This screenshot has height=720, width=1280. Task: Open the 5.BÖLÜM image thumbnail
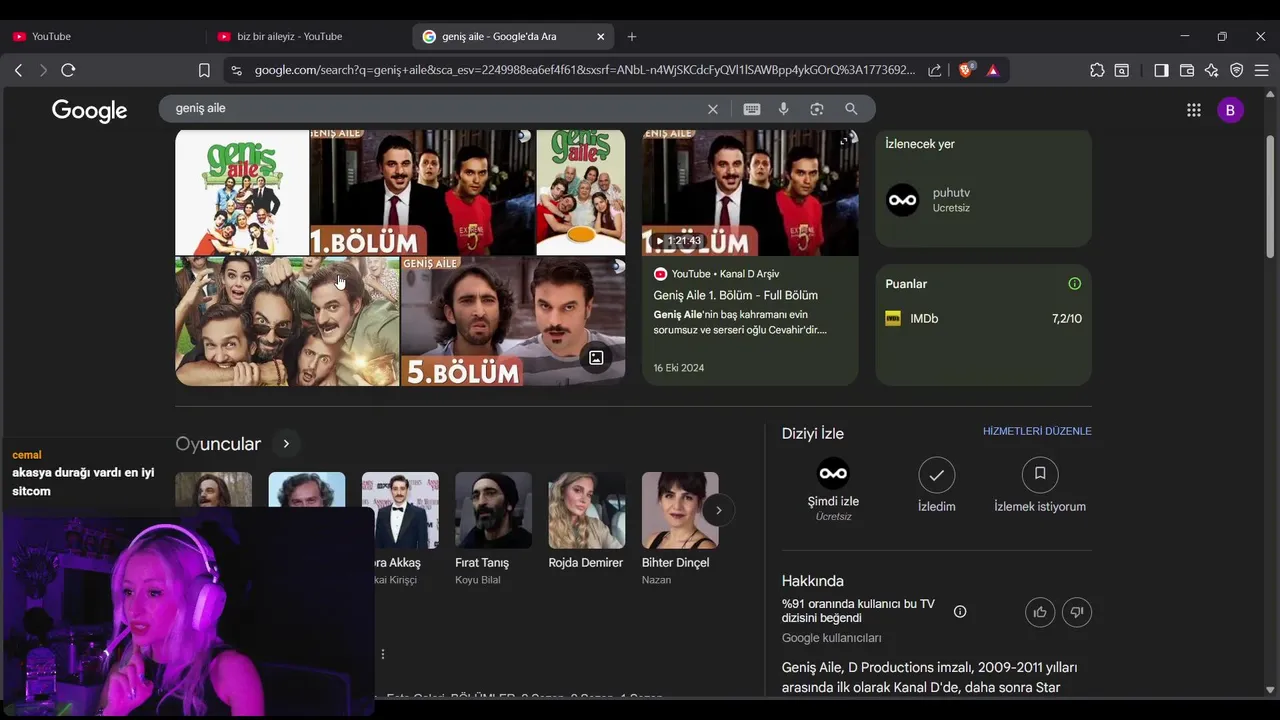tap(513, 321)
